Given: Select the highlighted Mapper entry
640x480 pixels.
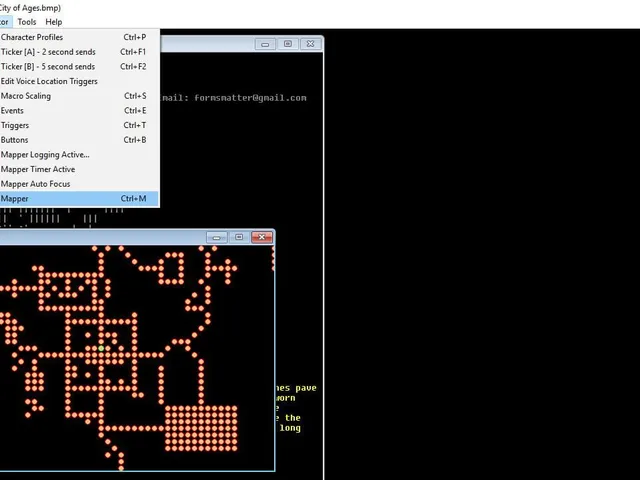Looking at the screenshot, I should 80,199.
